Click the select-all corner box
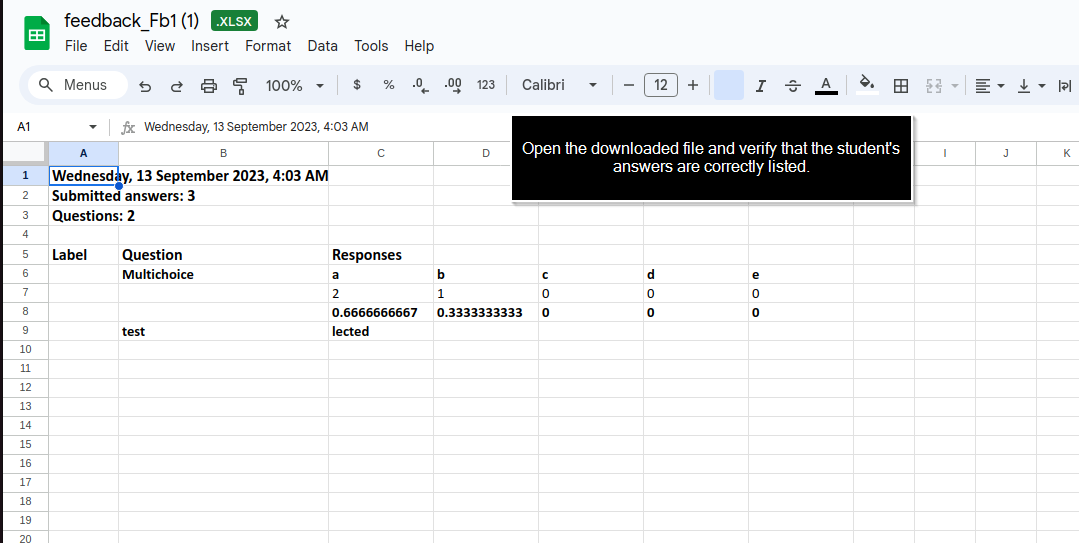The image size is (1079, 543). point(25,153)
